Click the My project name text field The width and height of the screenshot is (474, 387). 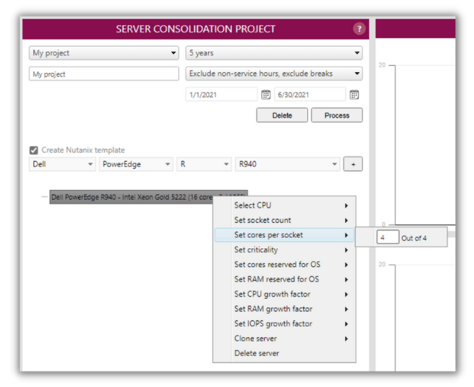(x=104, y=74)
